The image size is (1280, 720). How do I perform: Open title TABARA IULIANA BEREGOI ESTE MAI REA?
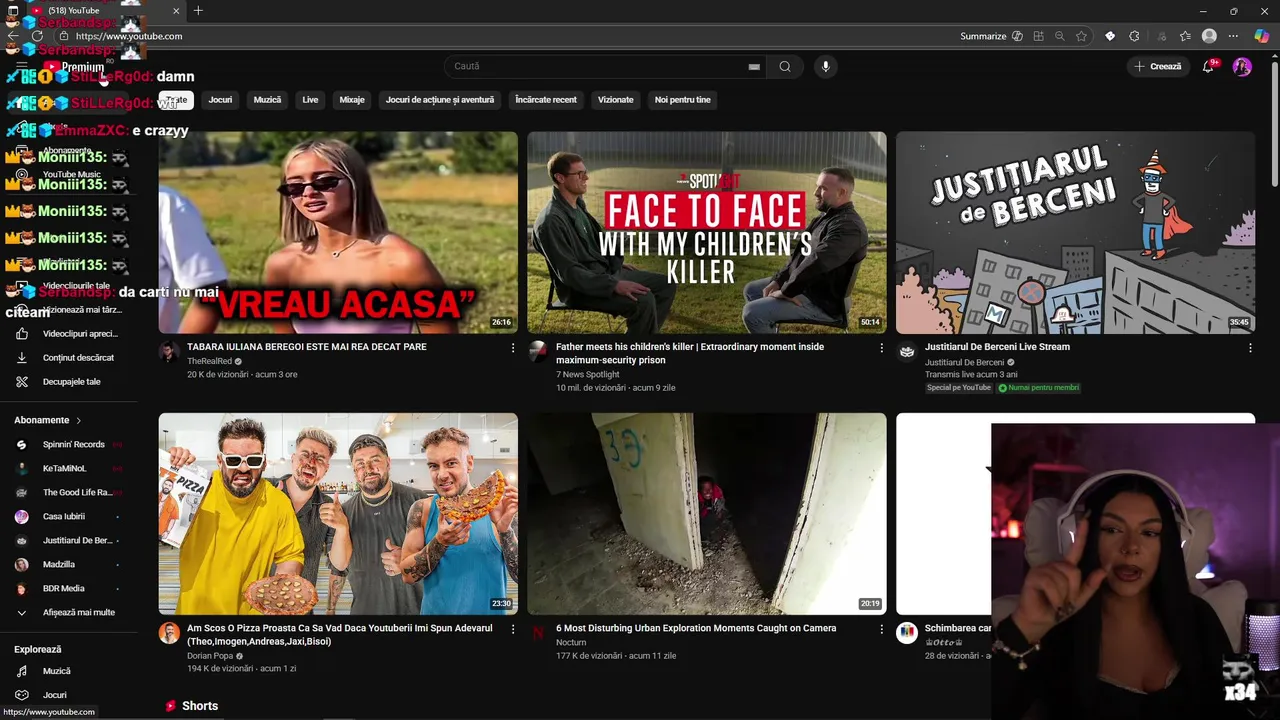[x=307, y=347]
